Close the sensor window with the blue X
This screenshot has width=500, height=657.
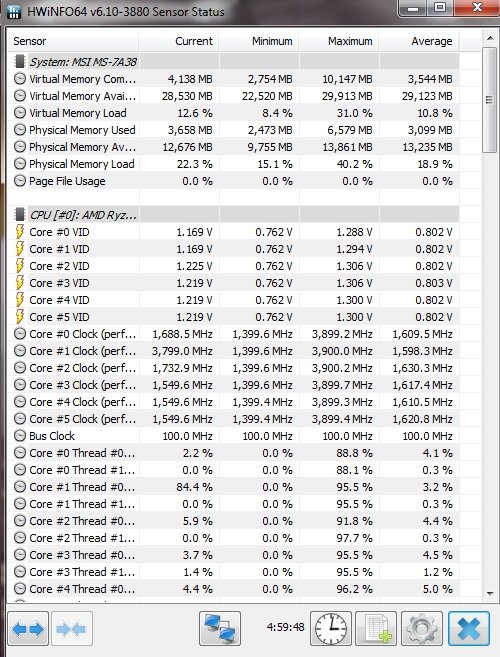pyautogui.click(x=469, y=628)
